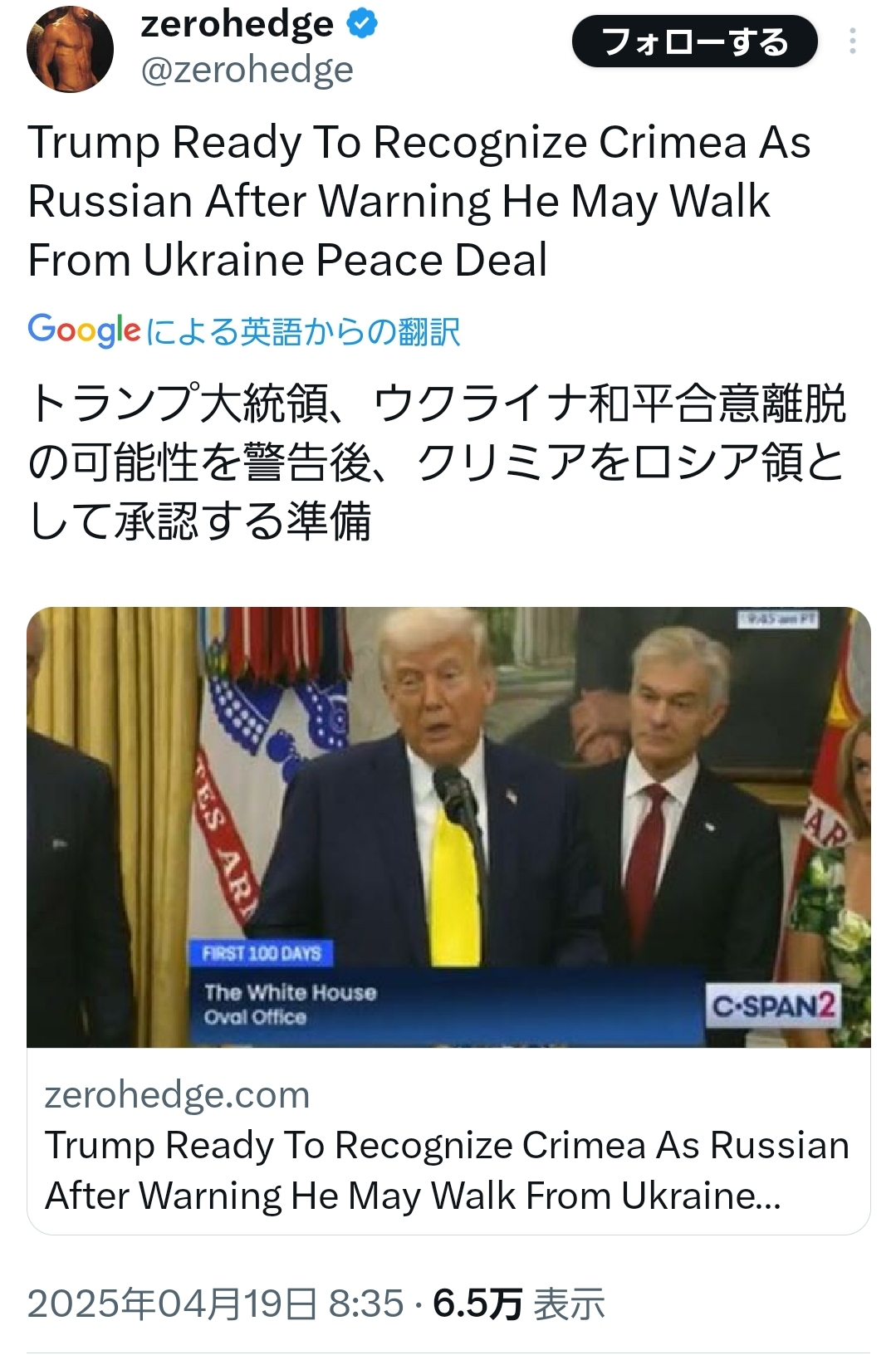Open the three-dot more options menu
The image size is (896, 1355).
[853, 42]
